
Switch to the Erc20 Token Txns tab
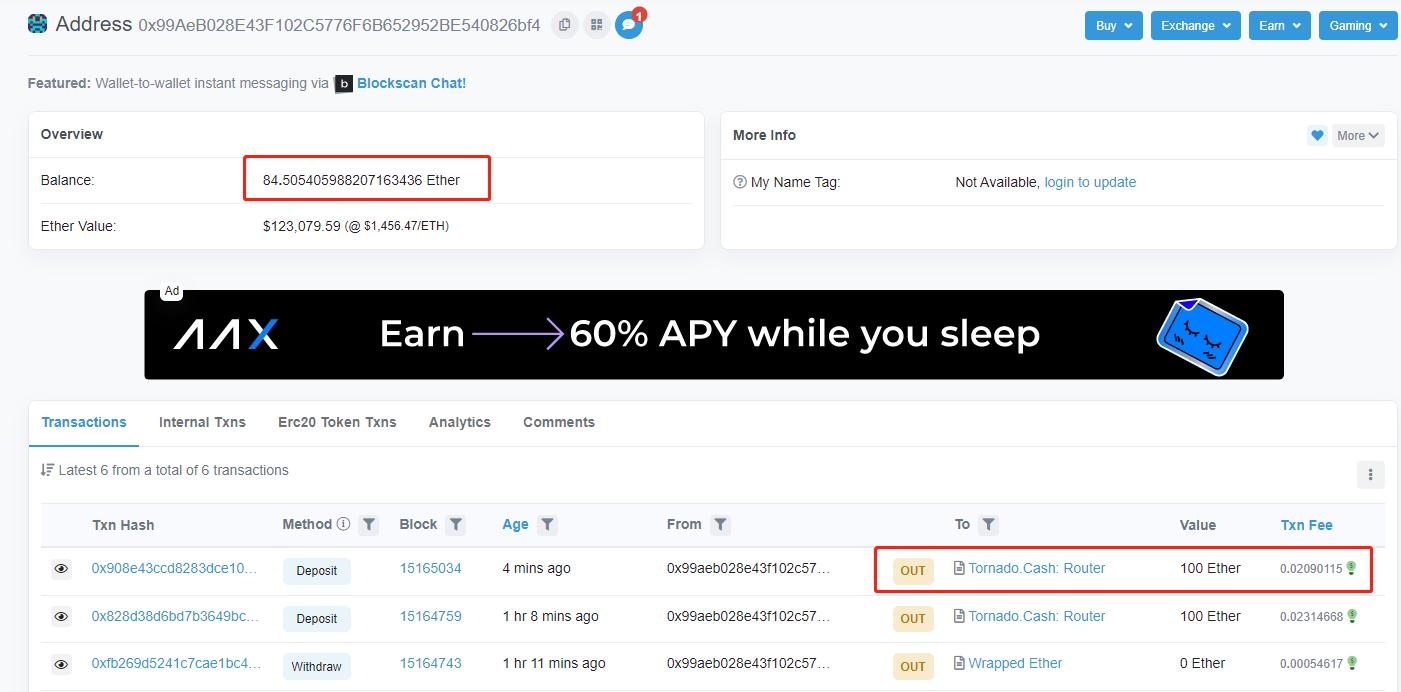[x=337, y=422]
